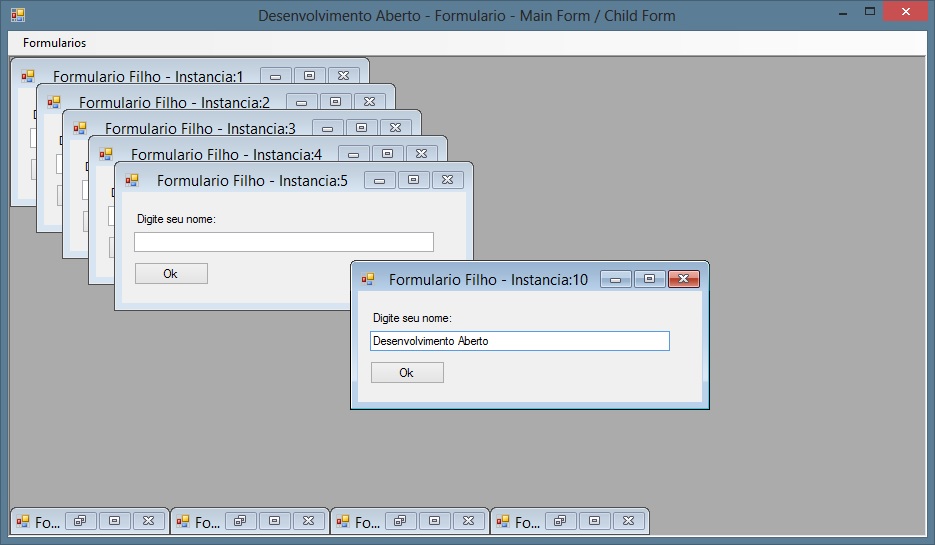Close the leftmost minimized child form
The image size is (935, 545).
click(x=148, y=521)
